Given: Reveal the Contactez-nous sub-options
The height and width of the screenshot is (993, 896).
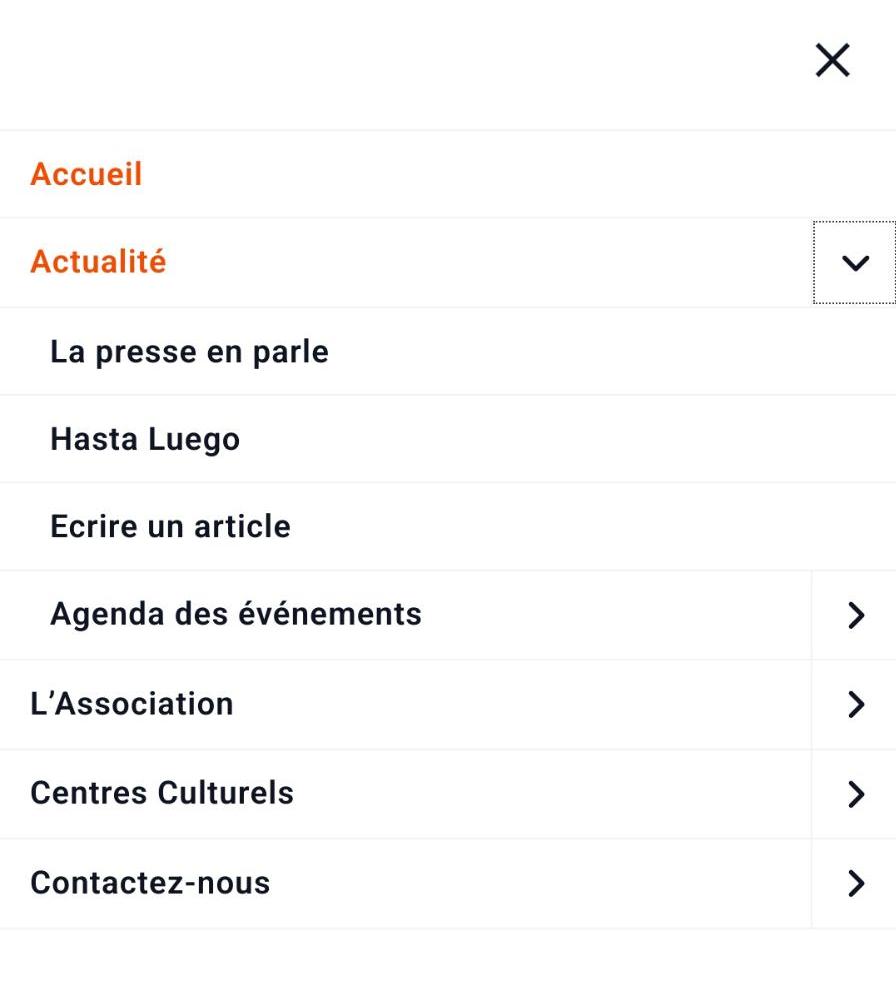Looking at the screenshot, I should 854,883.
